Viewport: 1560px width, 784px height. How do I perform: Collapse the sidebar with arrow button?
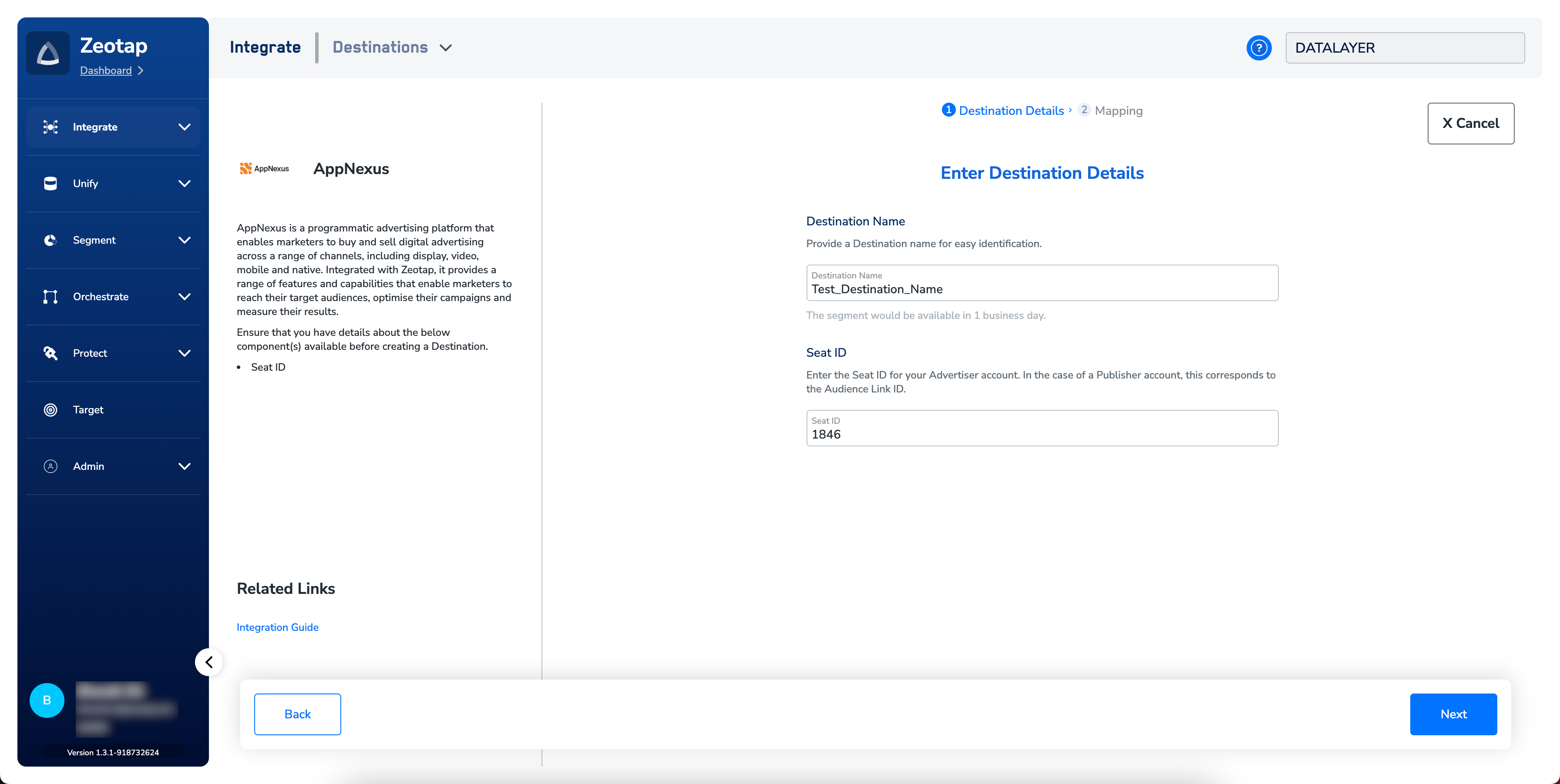pos(209,662)
